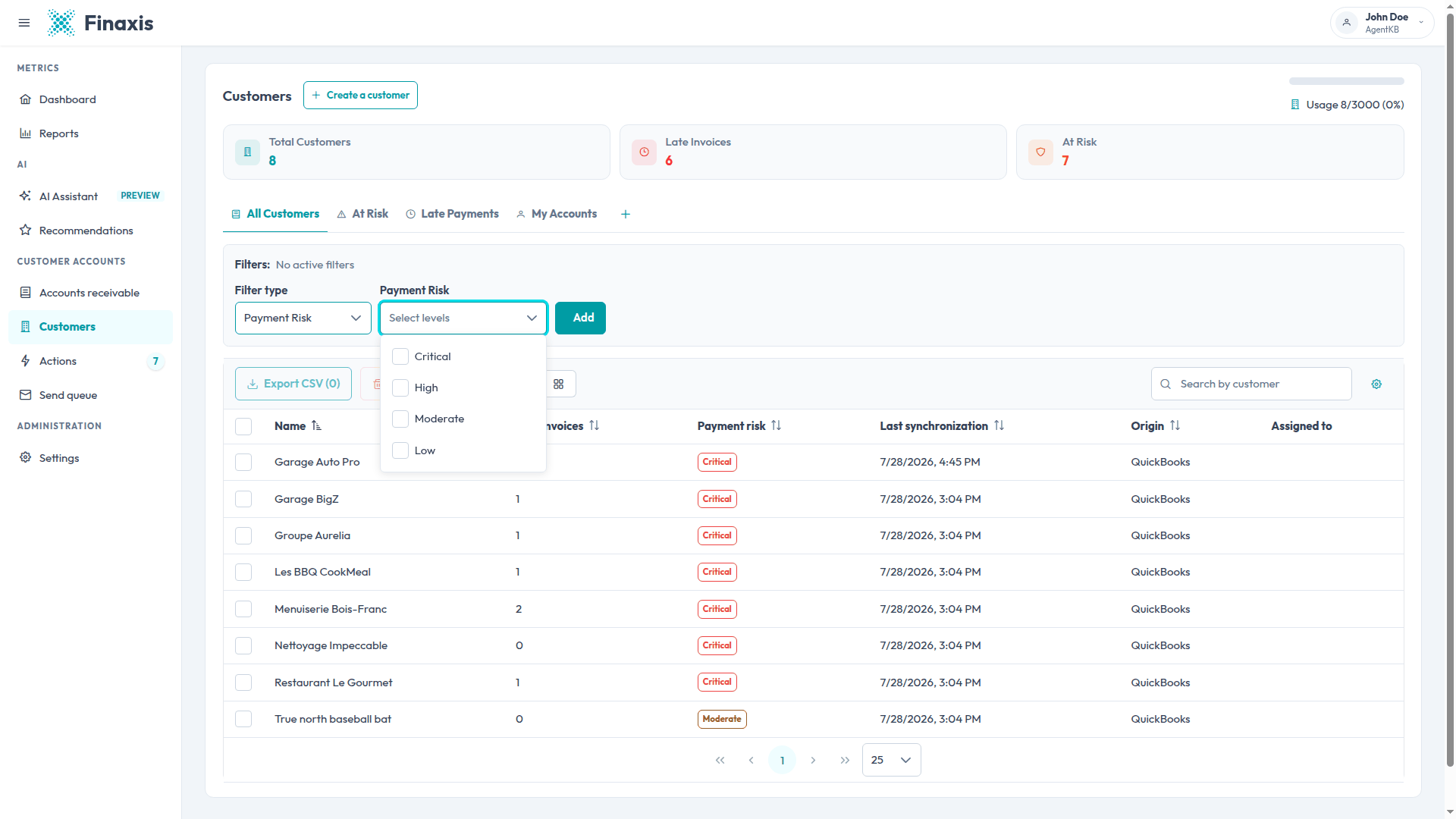The width and height of the screenshot is (1456, 819).
Task: Open the Restaurant Le Gourmet customer
Action: click(x=334, y=682)
